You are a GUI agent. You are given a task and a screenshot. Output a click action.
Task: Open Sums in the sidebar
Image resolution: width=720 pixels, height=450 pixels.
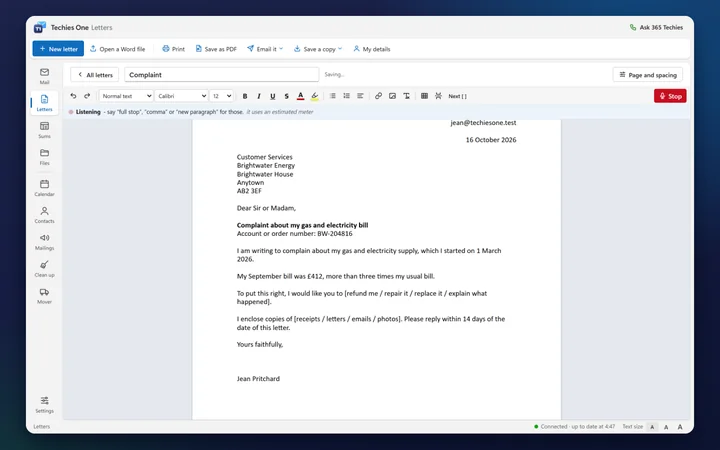pos(45,130)
